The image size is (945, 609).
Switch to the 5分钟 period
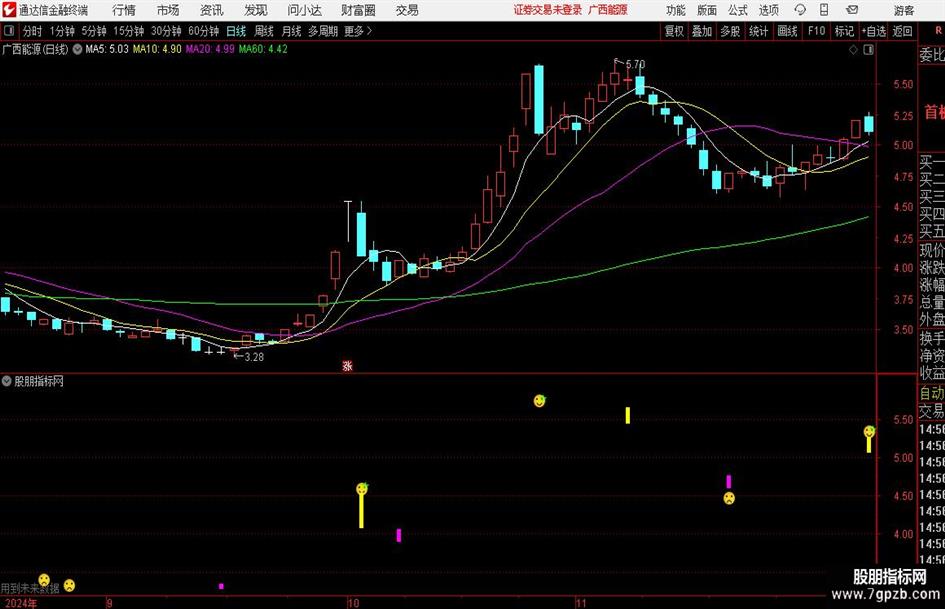coord(94,31)
